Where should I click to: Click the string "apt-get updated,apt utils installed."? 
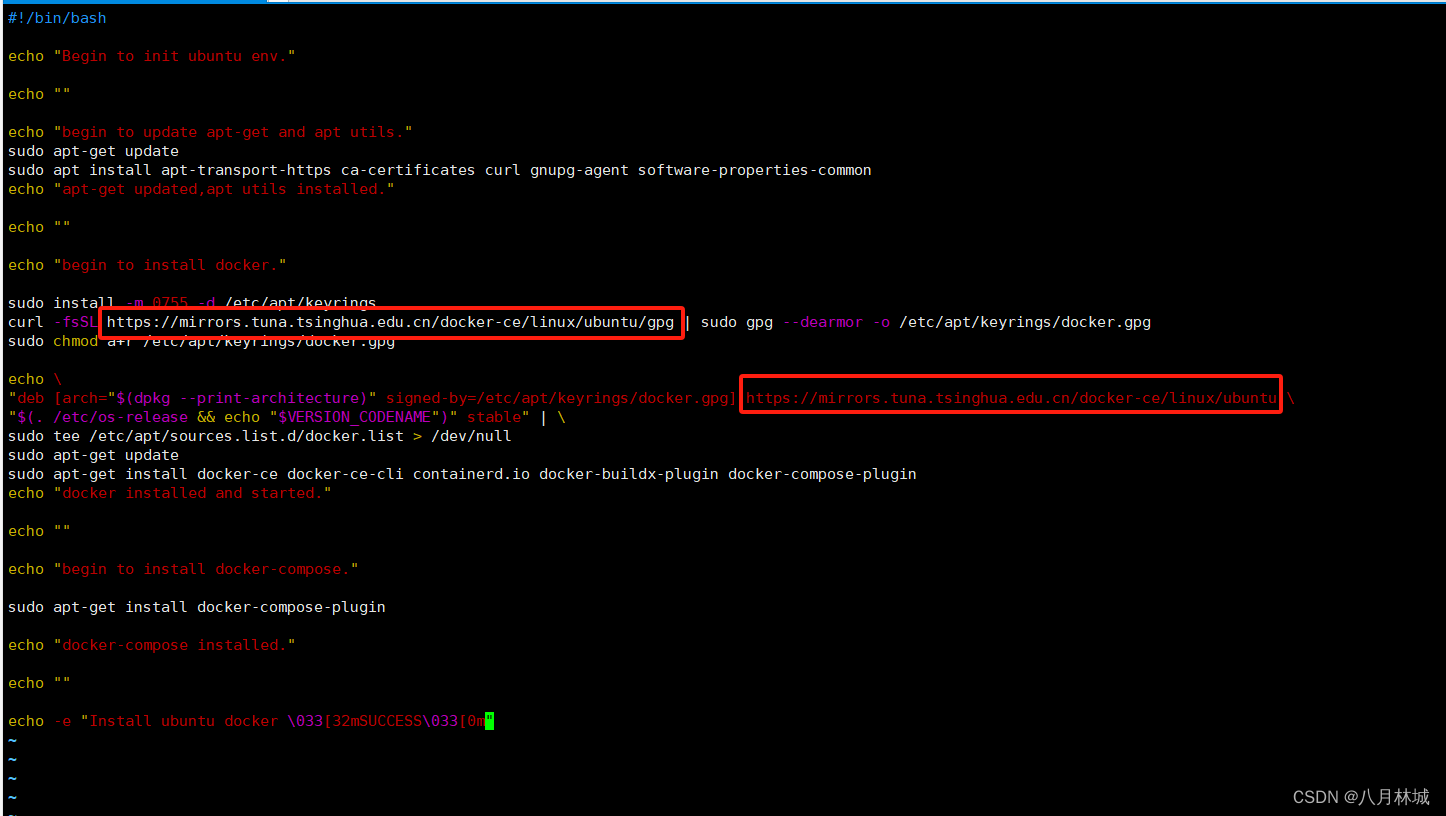(x=224, y=189)
